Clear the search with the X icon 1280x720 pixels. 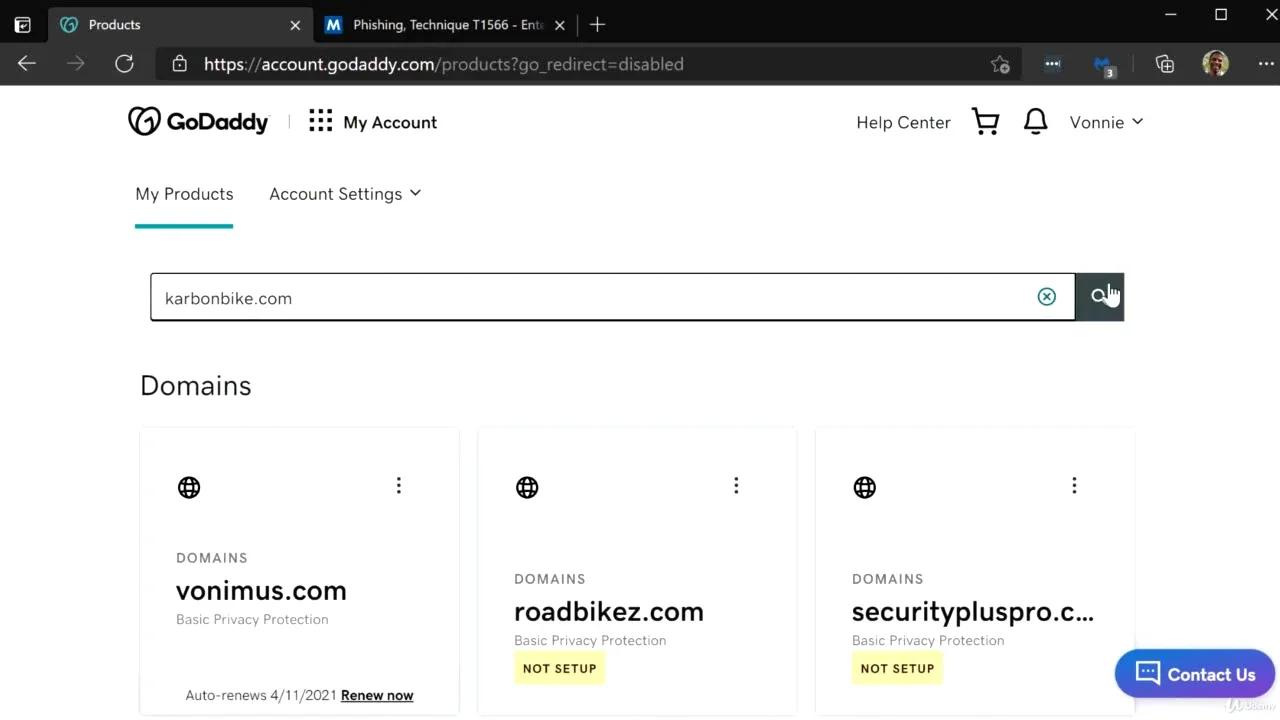(1047, 296)
